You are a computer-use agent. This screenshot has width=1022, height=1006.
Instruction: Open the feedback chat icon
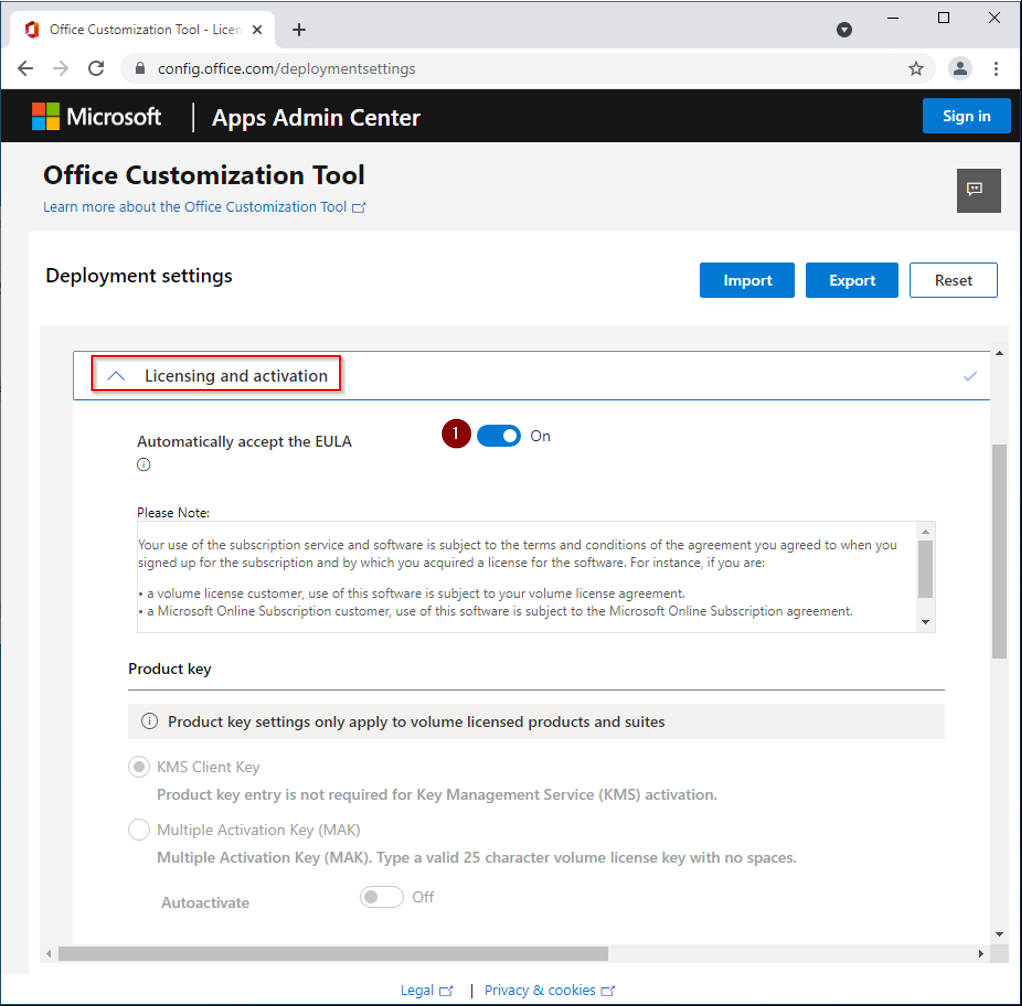(x=978, y=190)
